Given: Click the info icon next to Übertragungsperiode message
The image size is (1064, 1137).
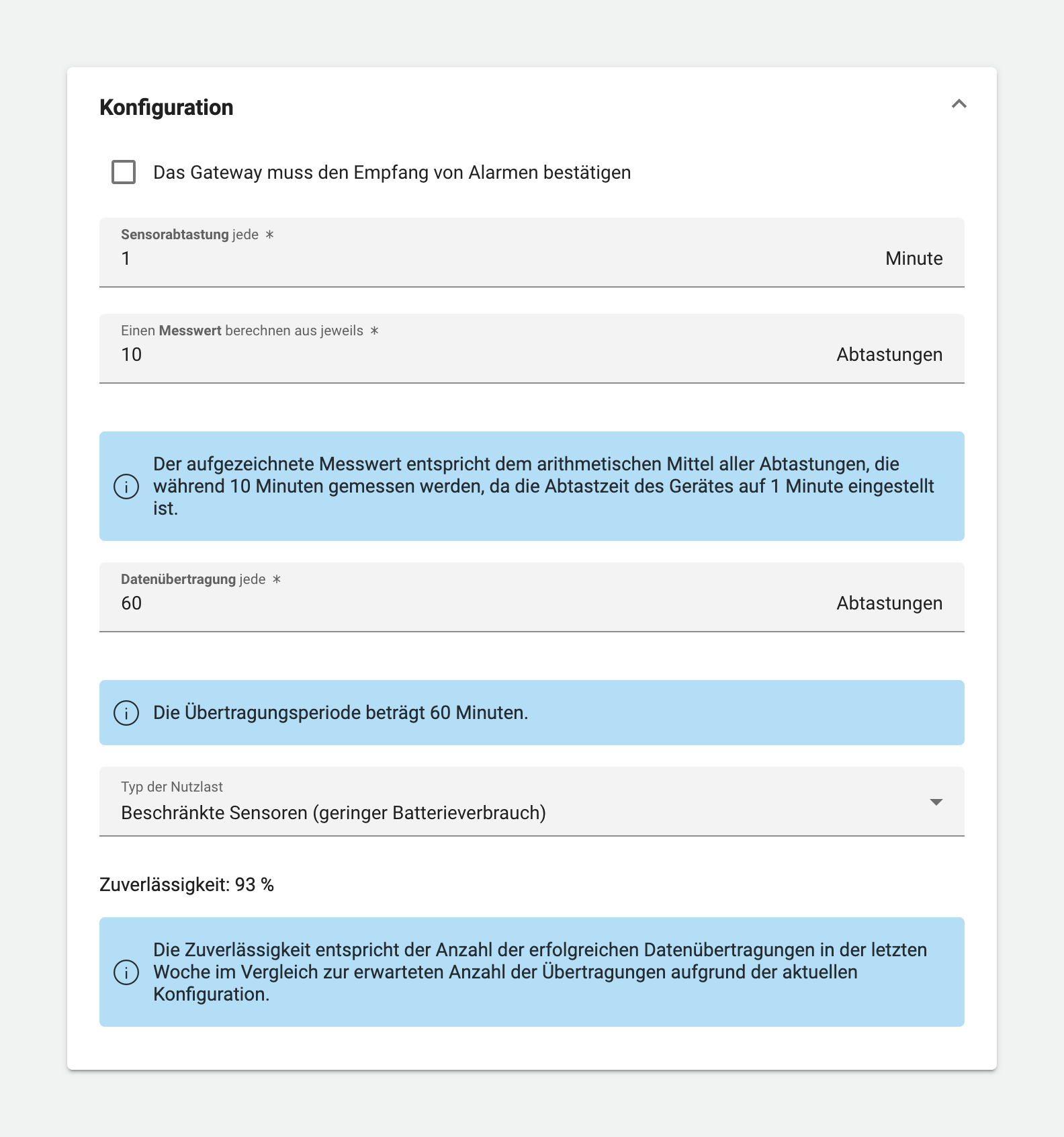Looking at the screenshot, I should point(125,713).
